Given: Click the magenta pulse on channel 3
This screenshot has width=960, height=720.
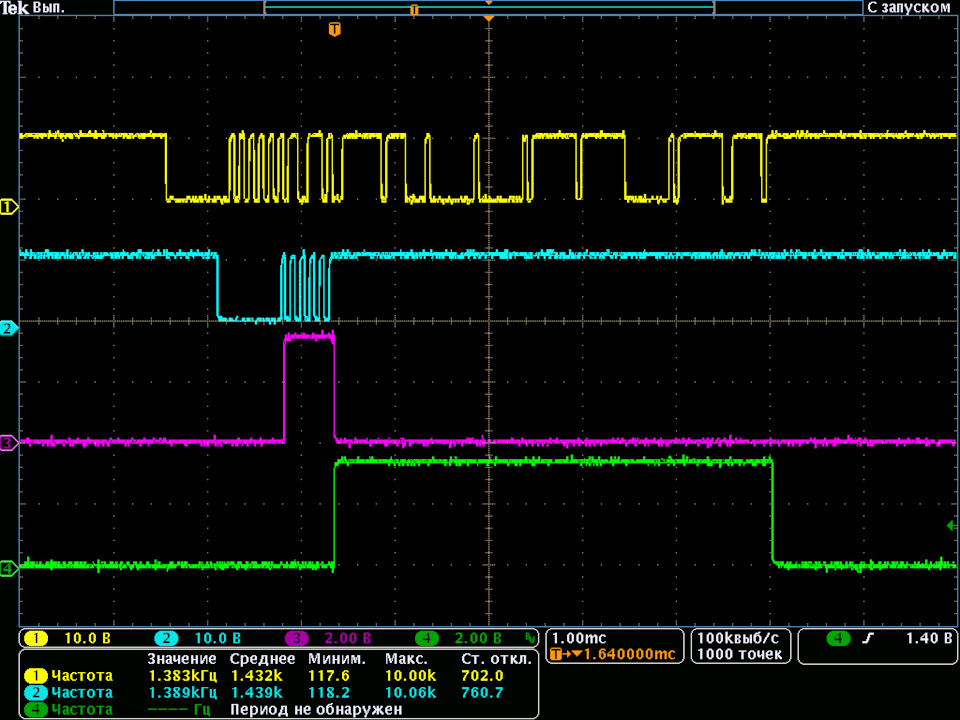Looking at the screenshot, I should pyautogui.click(x=309, y=387).
